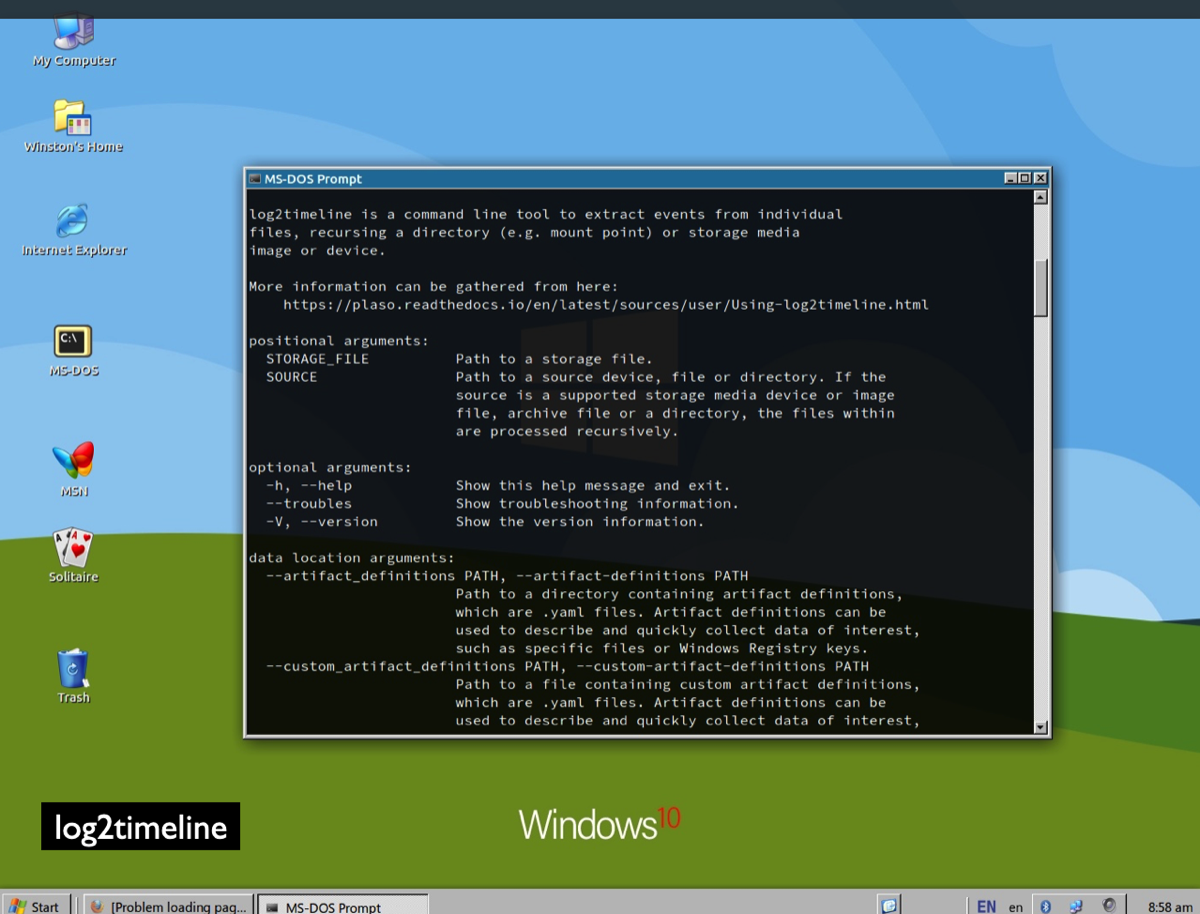Click the taskbar clock showing 8:58 am

coord(1170,906)
